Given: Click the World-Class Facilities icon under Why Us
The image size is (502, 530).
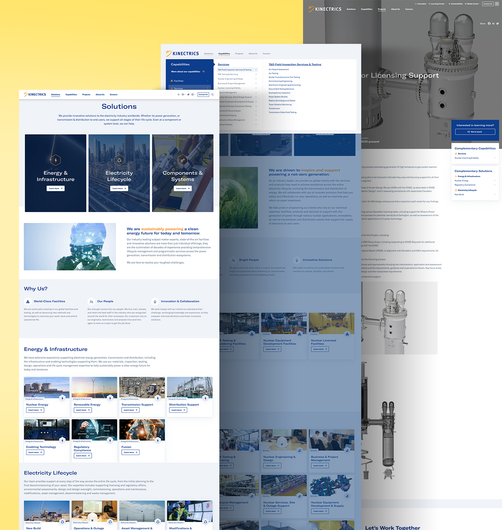Looking at the screenshot, I should [x=28, y=301].
